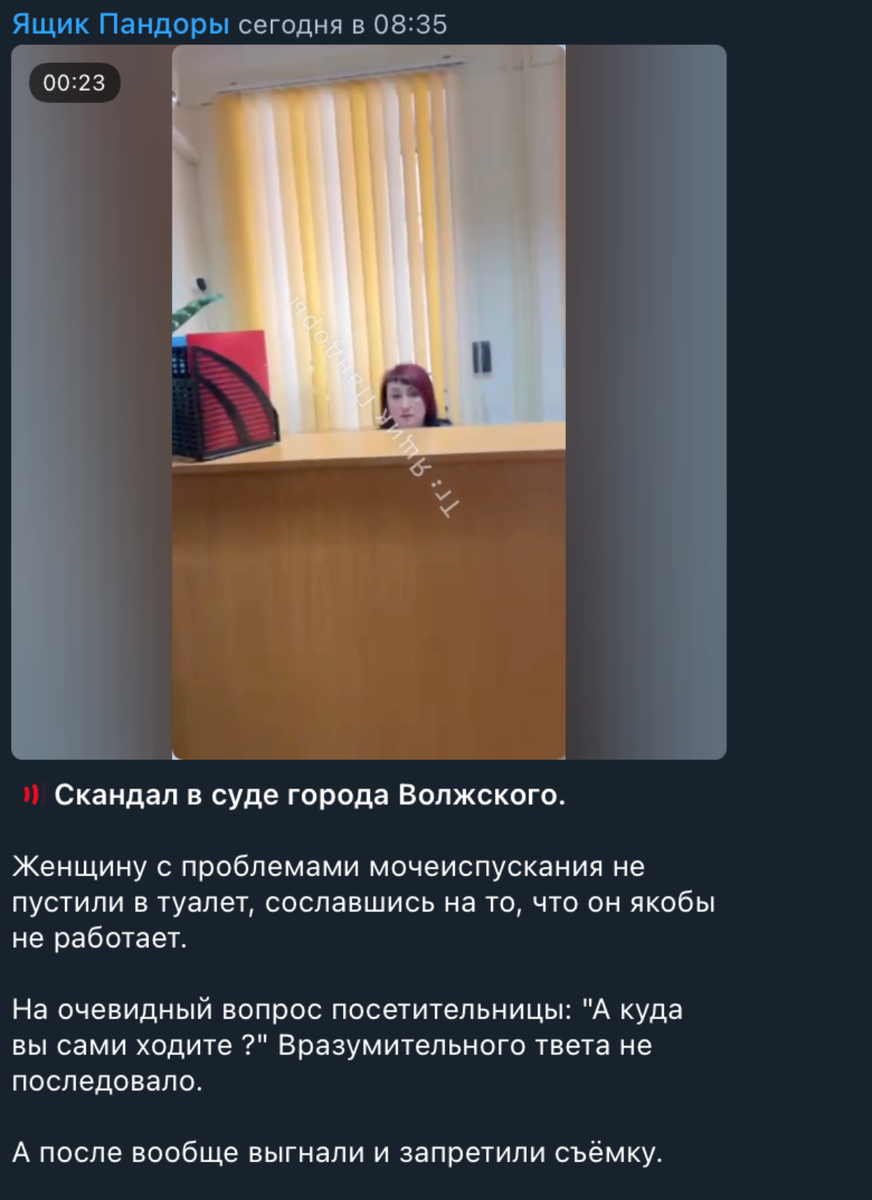Click the сегодня в 08:35 post timestamp
The height and width of the screenshot is (1200, 872).
pyautogui.click(x=342, y=24)
